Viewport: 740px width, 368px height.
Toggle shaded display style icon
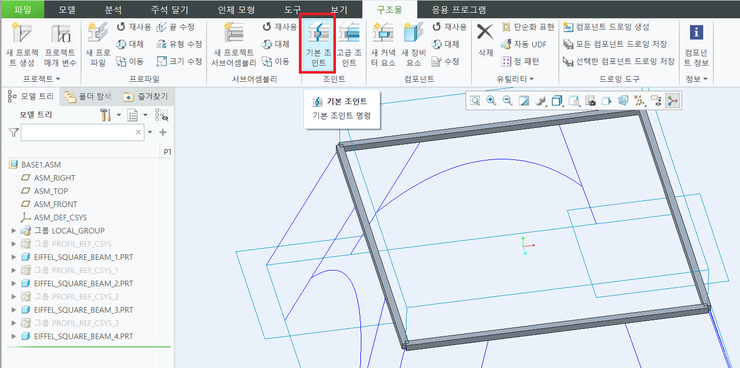(557, 100)
